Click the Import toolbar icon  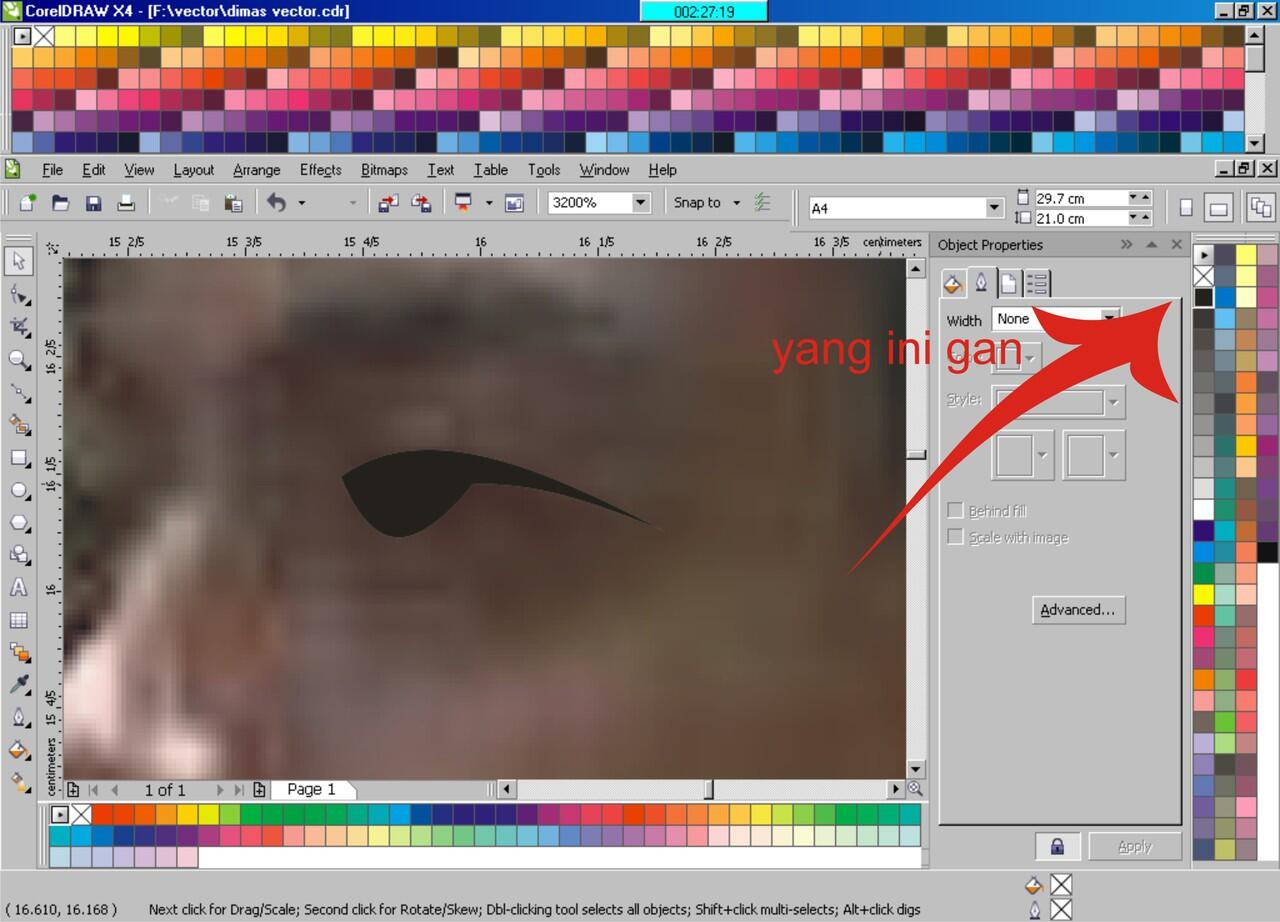click(388, 203)
